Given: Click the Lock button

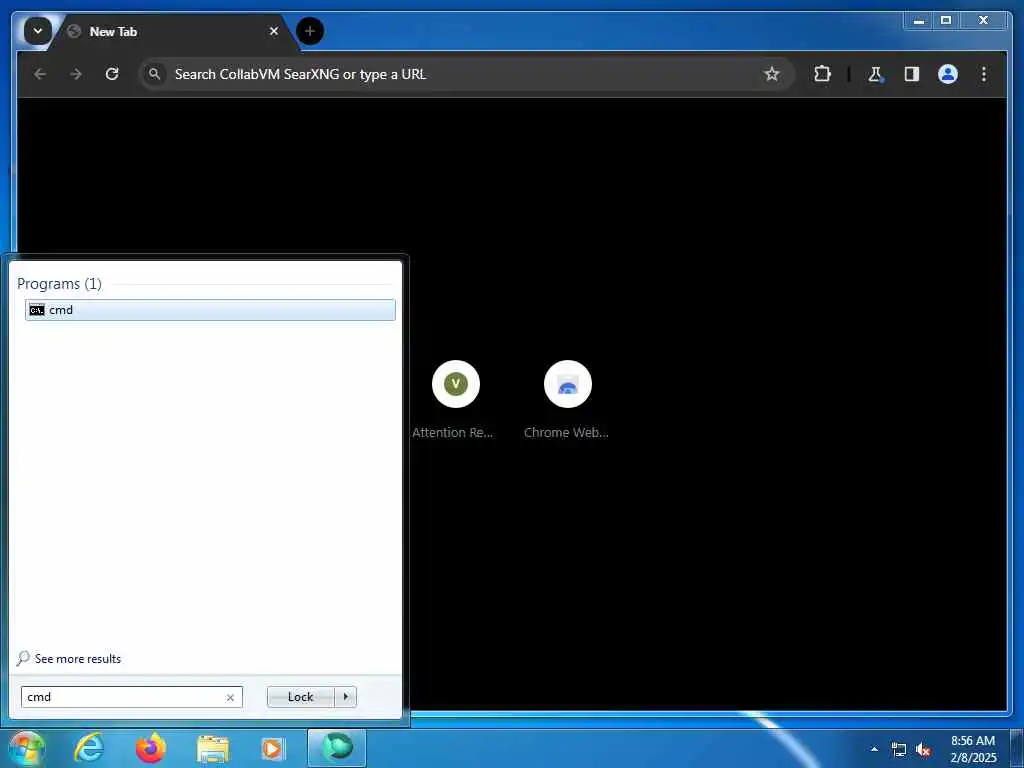Looking at the screenshot, I should pos(300,697).
